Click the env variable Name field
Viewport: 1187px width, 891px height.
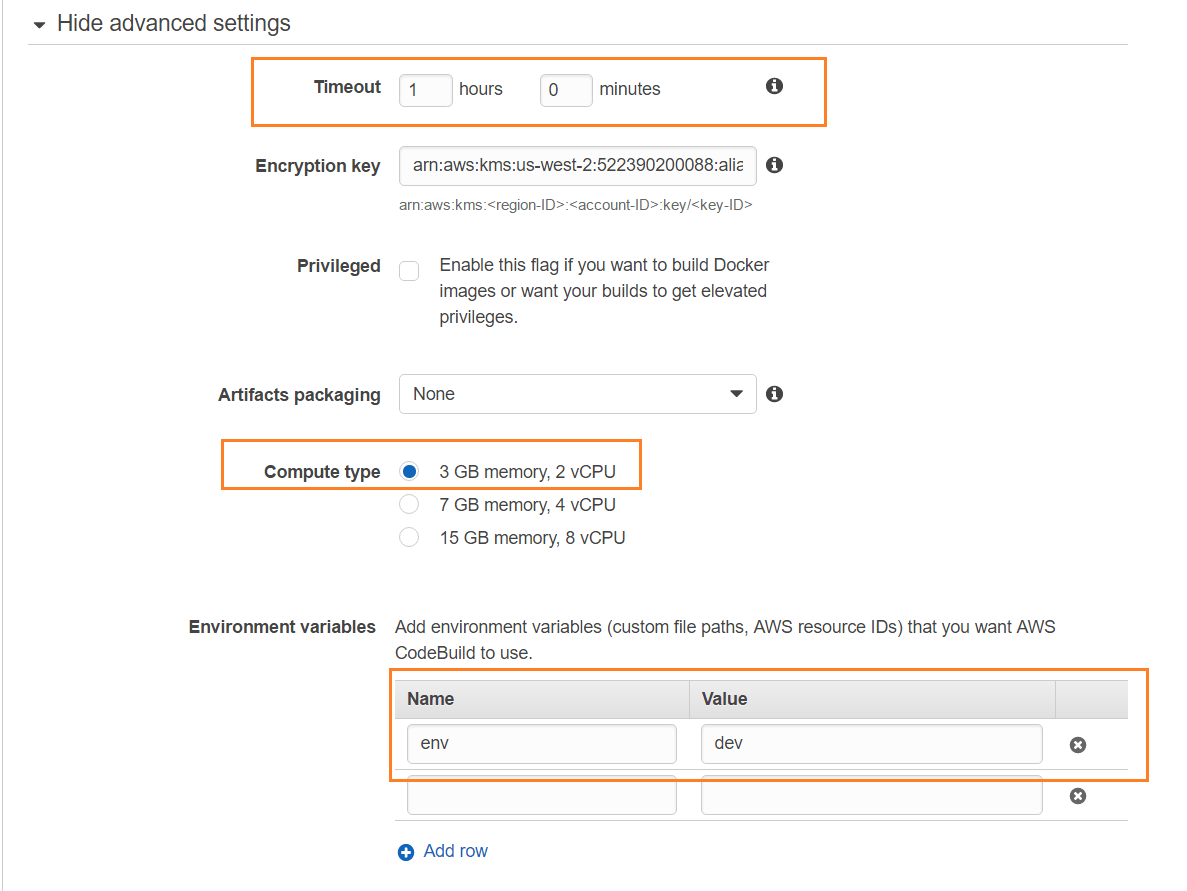click(x=541, y=744)
